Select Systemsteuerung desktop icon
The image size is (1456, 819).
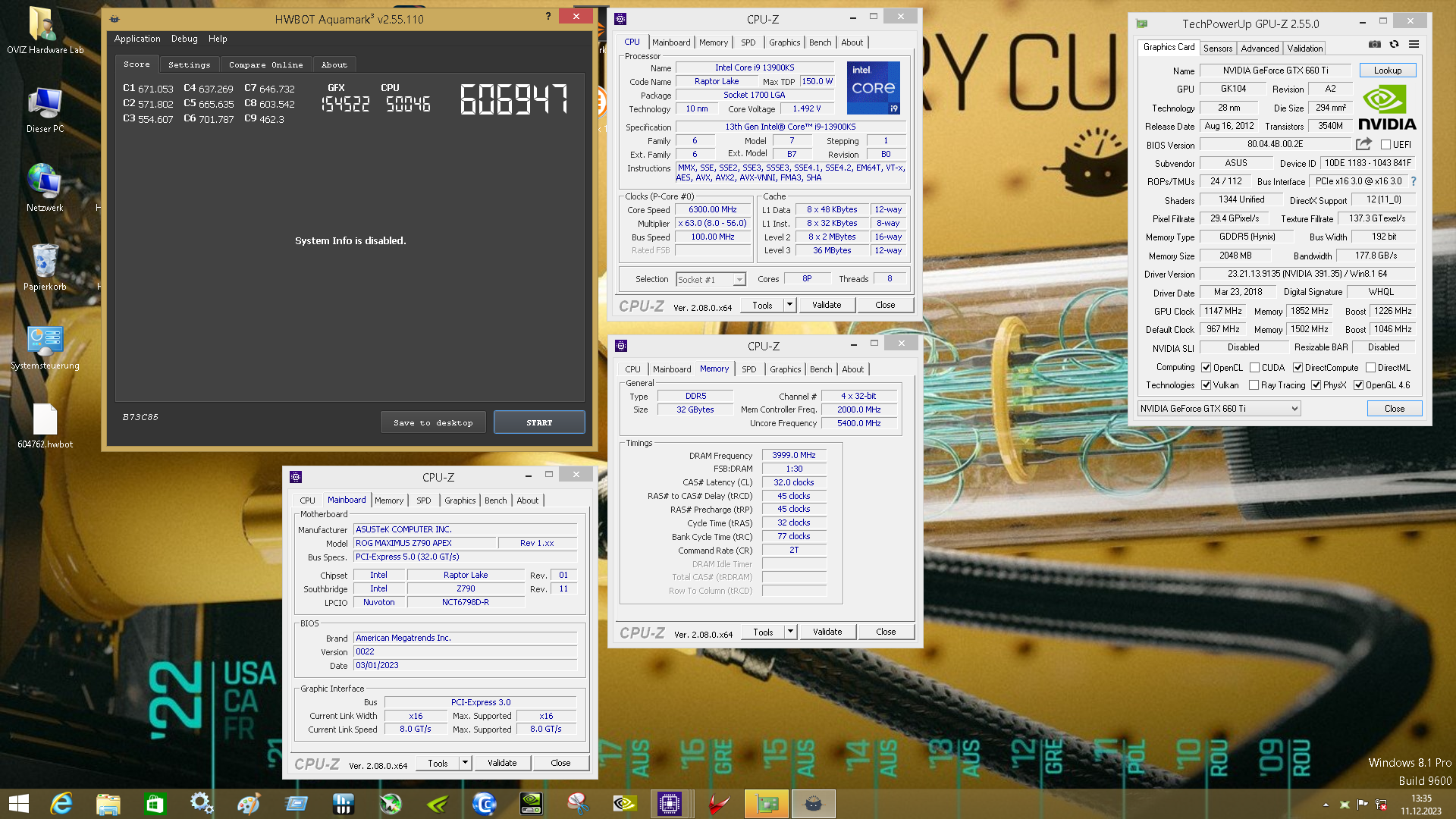(45, 347)
